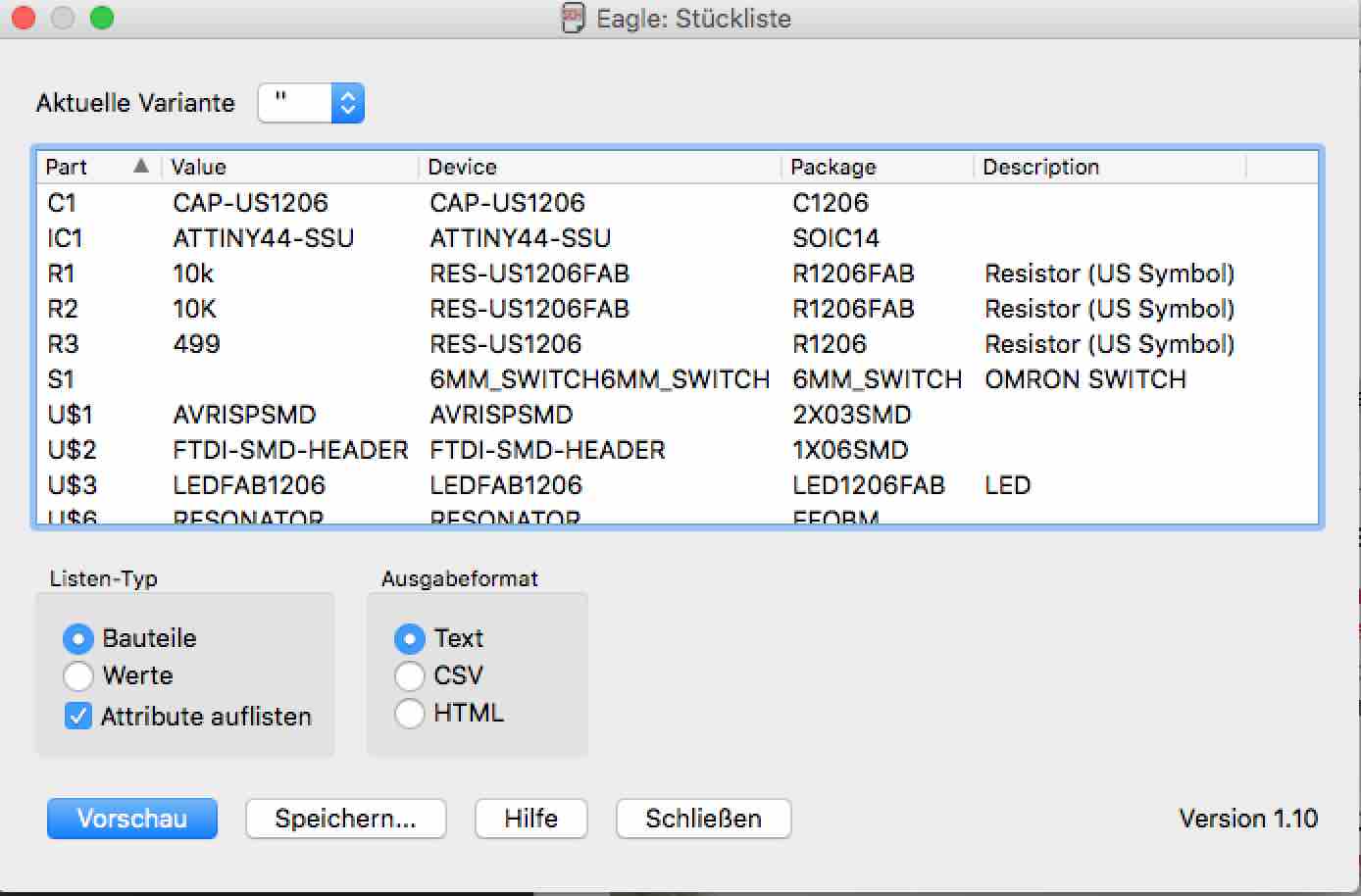Click the 2X03SMD package cell
Image resolution: width=1361 pixels, height=896 pixels.
(x=852, y=415)
